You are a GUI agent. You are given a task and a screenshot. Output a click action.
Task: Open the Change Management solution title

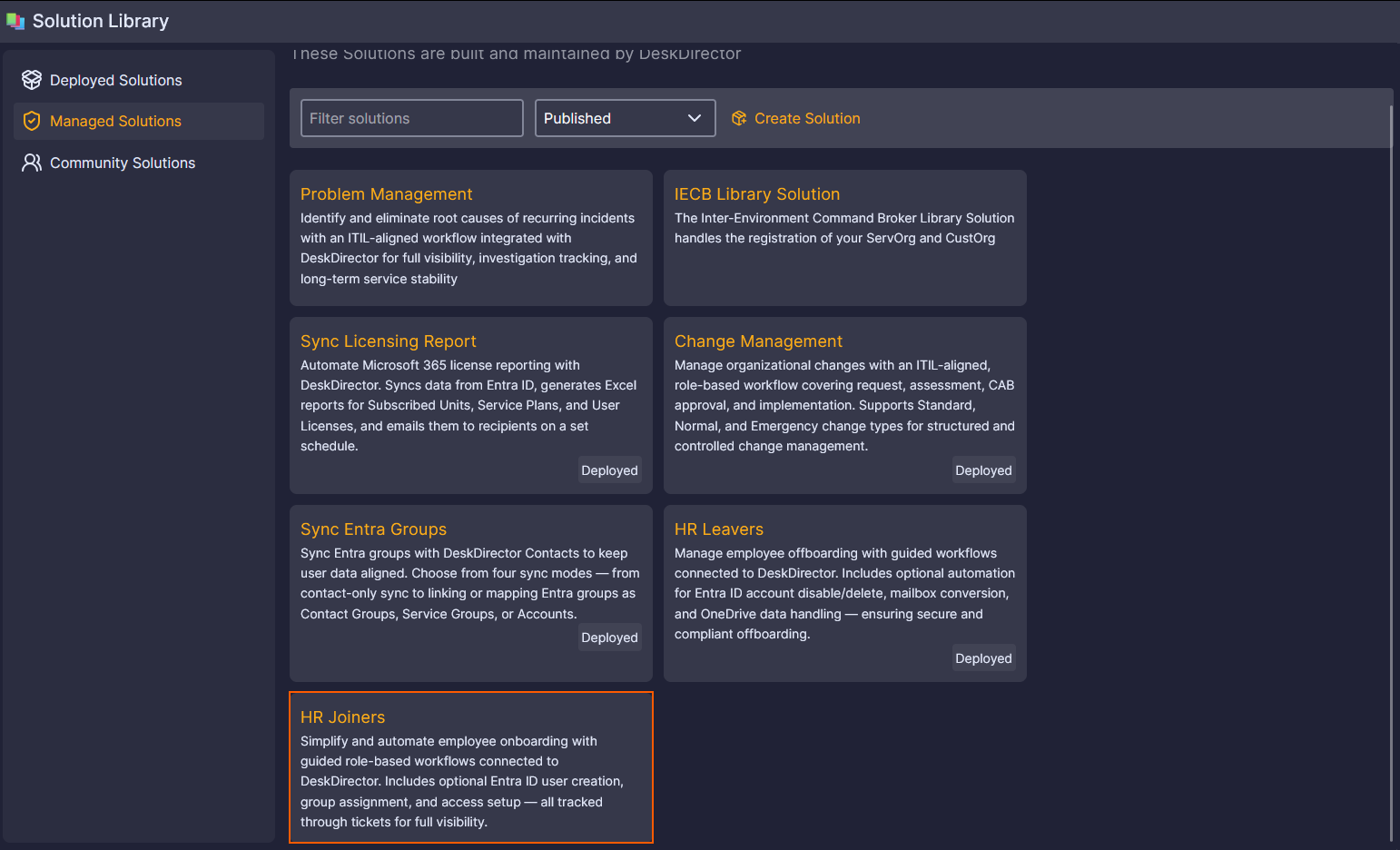758,341
